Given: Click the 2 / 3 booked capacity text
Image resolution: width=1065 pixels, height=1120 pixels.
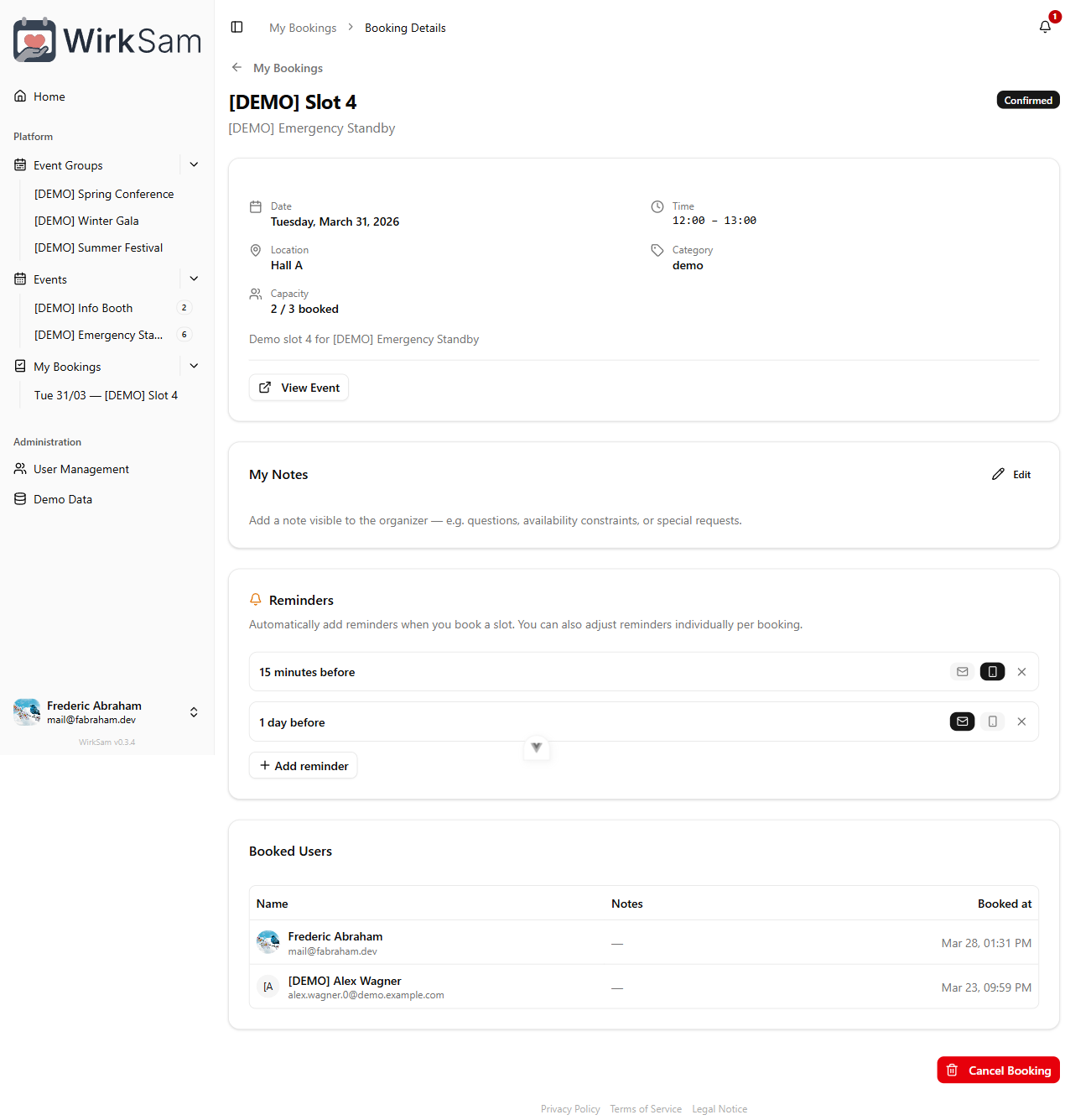Looking at the screenshot, I should (x=304, y=309).
